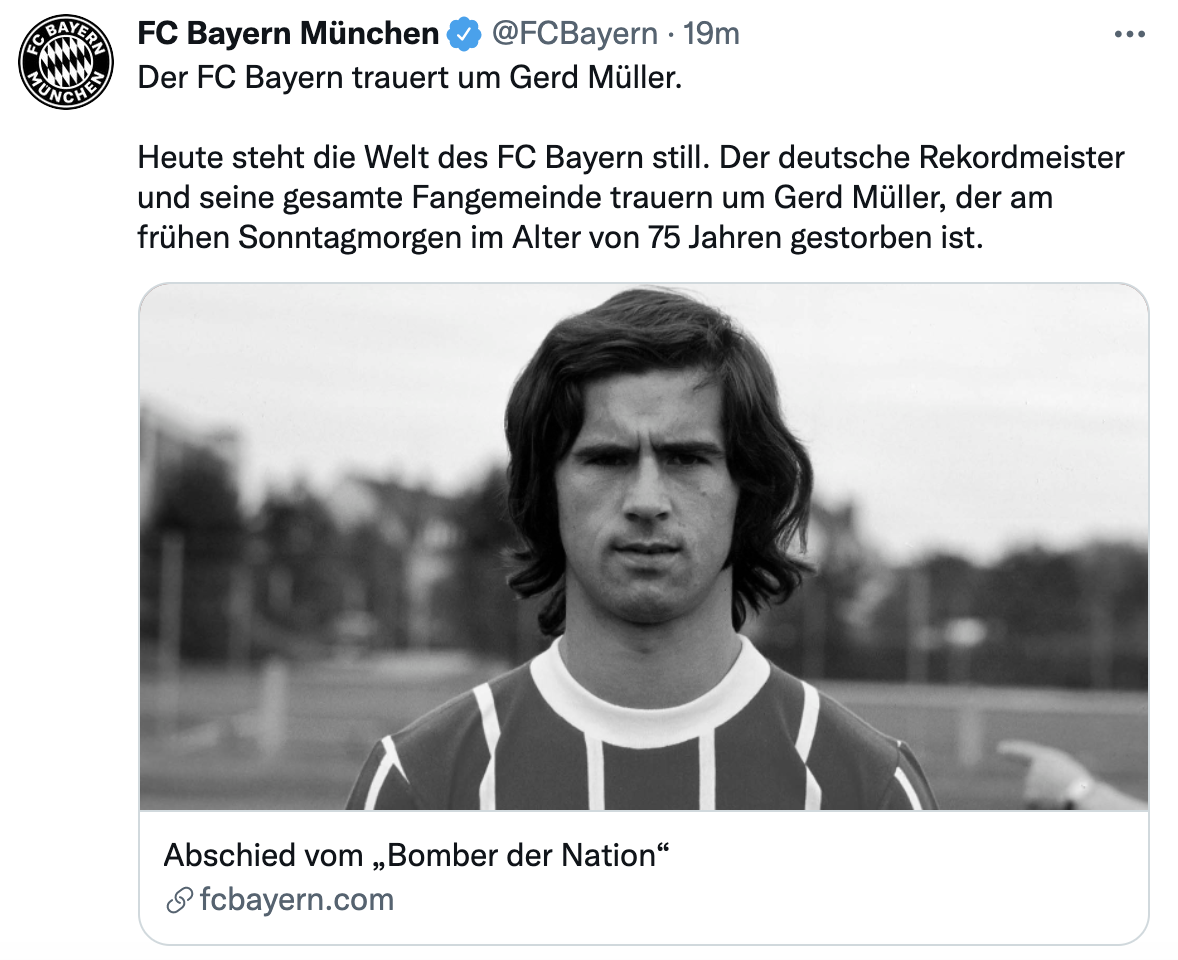
Task: Select the paragraph starting "Heute steht die Welt"
Action: coord(631,199)
